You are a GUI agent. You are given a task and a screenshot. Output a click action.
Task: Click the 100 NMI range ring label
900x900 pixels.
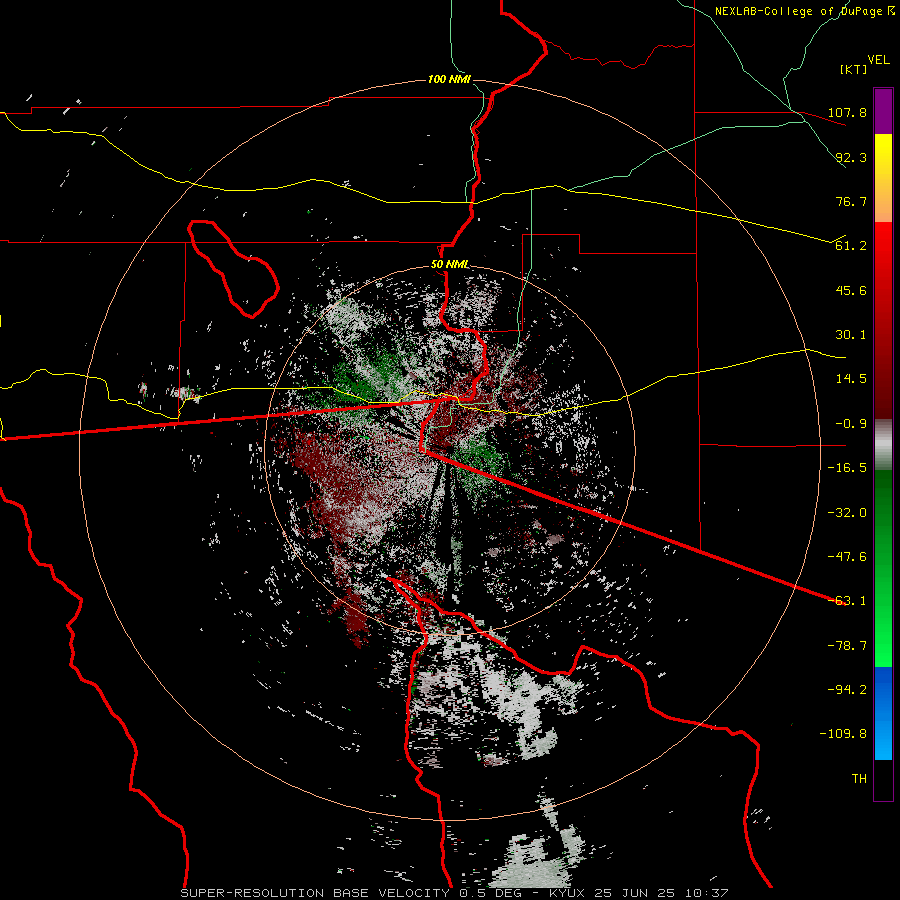[x=449, y=79]
